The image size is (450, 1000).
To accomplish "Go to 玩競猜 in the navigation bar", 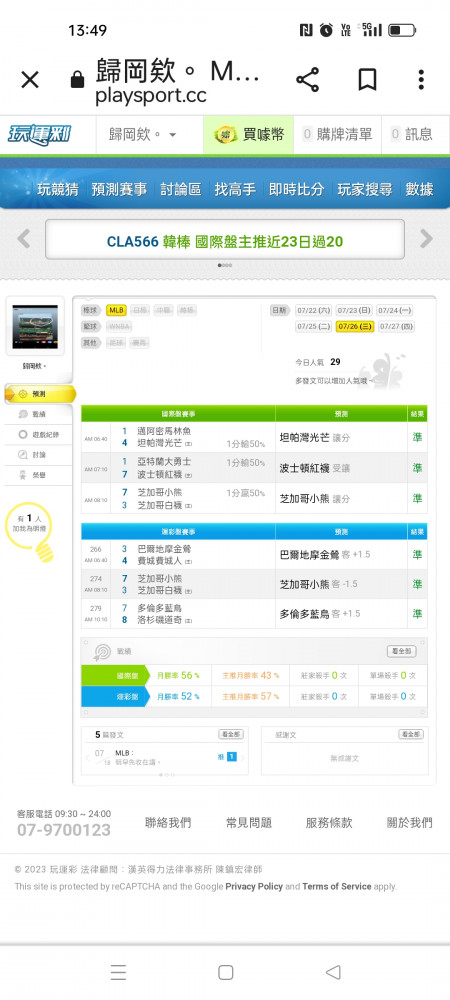I will [x=57, y=189].
